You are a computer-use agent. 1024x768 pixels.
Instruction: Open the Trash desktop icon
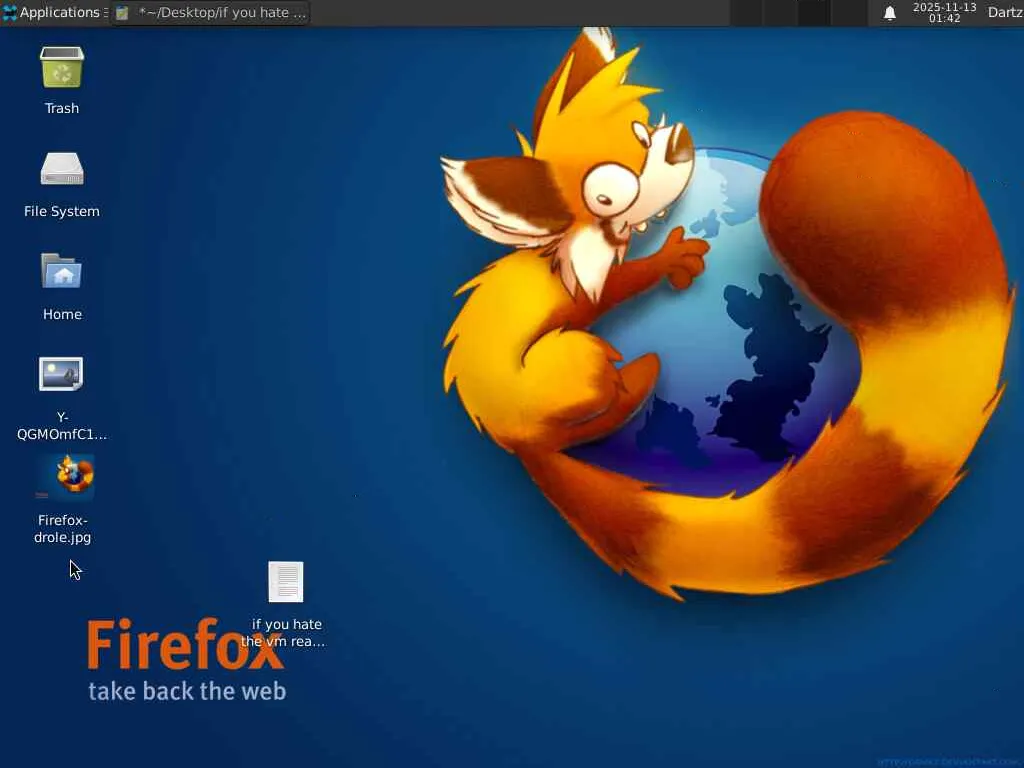61,67
